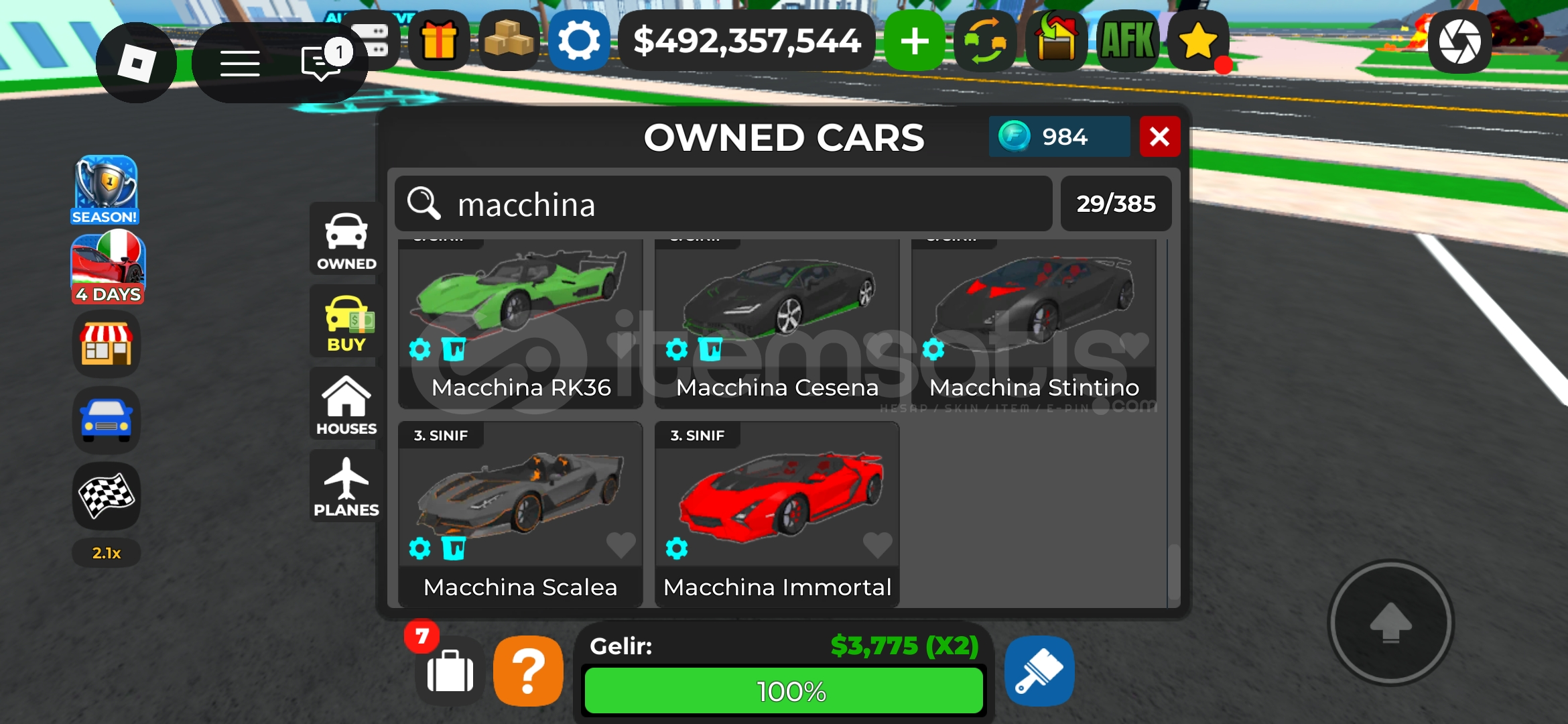This screenshot has width=1568, height=724.
Task: Click the green plus to add money
Action: (x=915, y=41)
